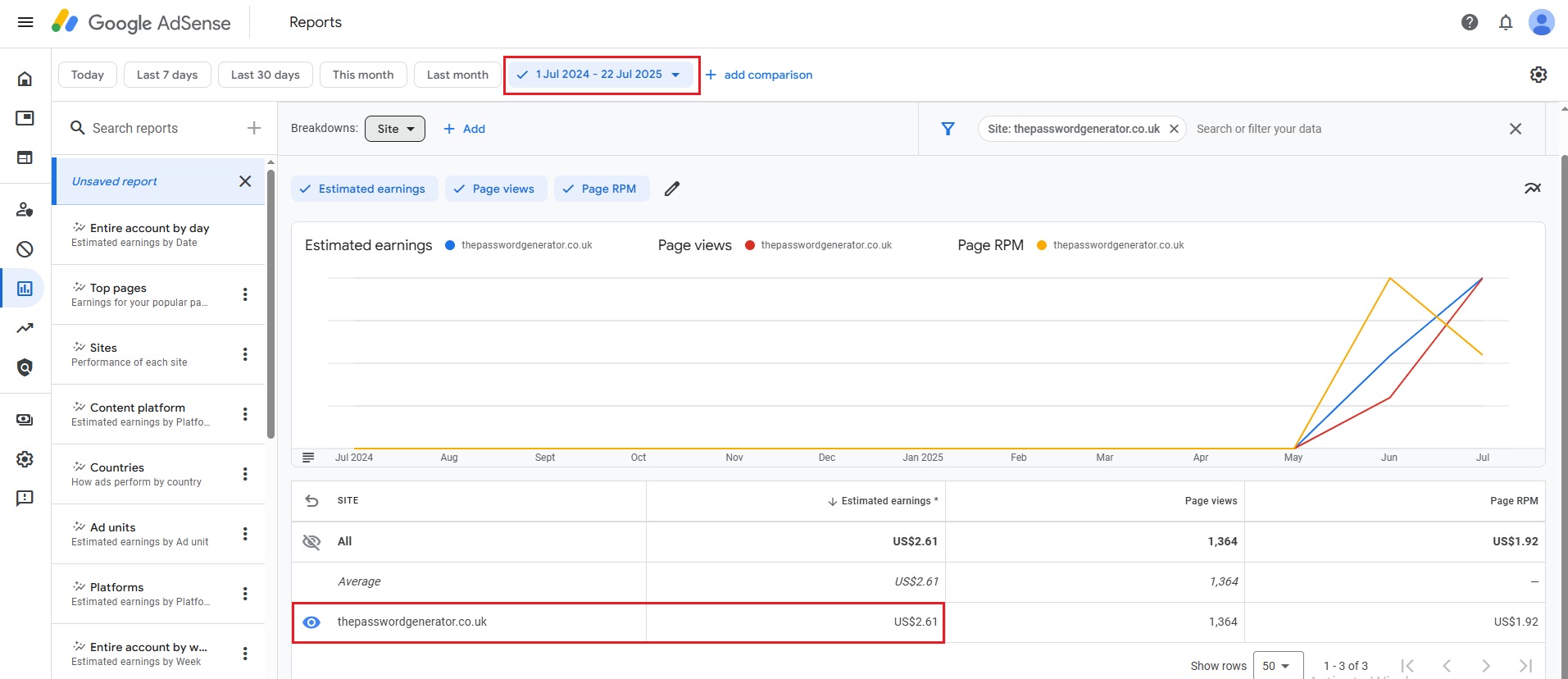Open Sites sidebar icon
The width and height of the screenshot is (1568, 679).
click(x=25, y=157)
